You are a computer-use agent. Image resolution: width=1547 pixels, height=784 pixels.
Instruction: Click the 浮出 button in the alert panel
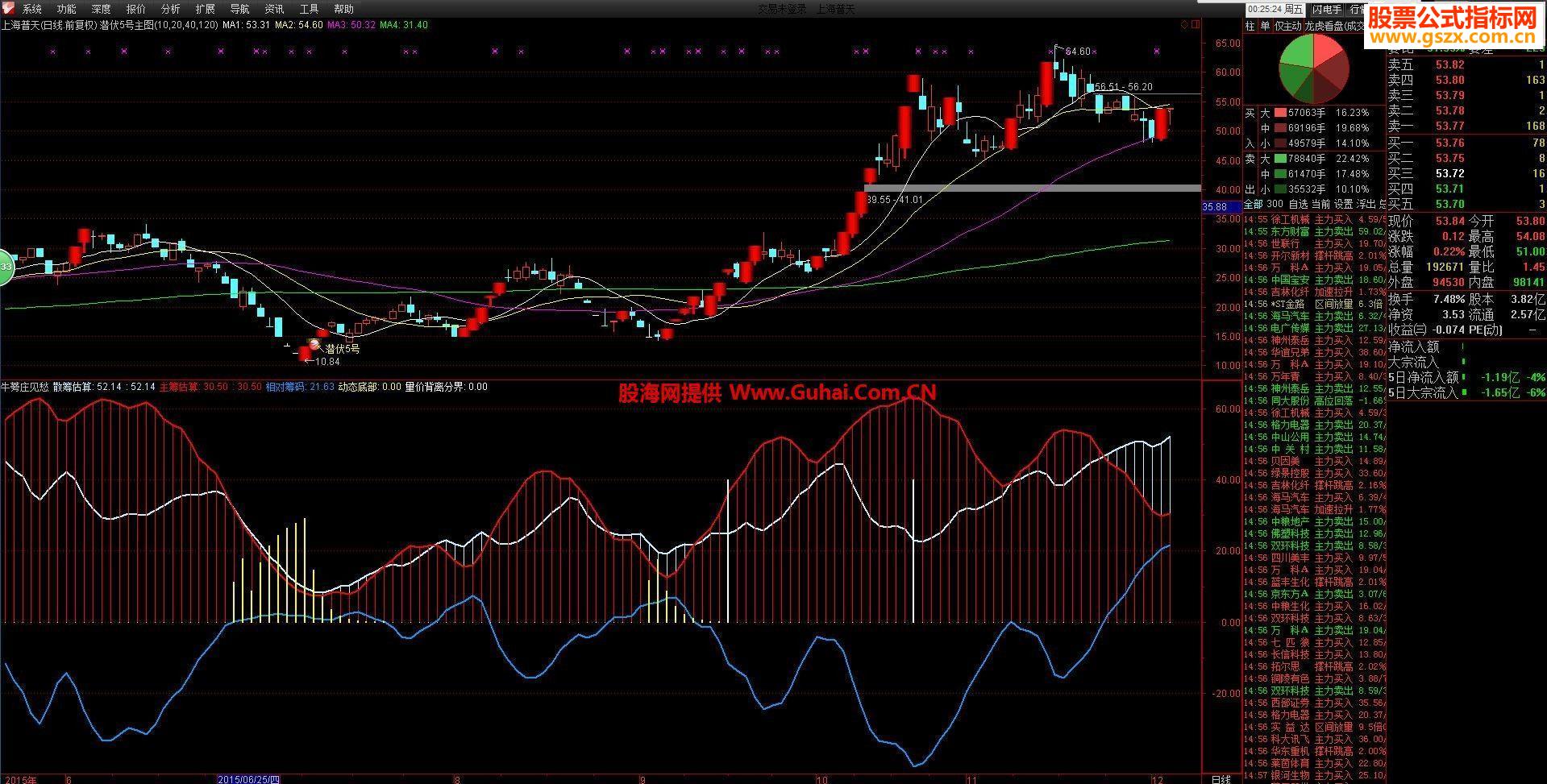pos(1366,204)
